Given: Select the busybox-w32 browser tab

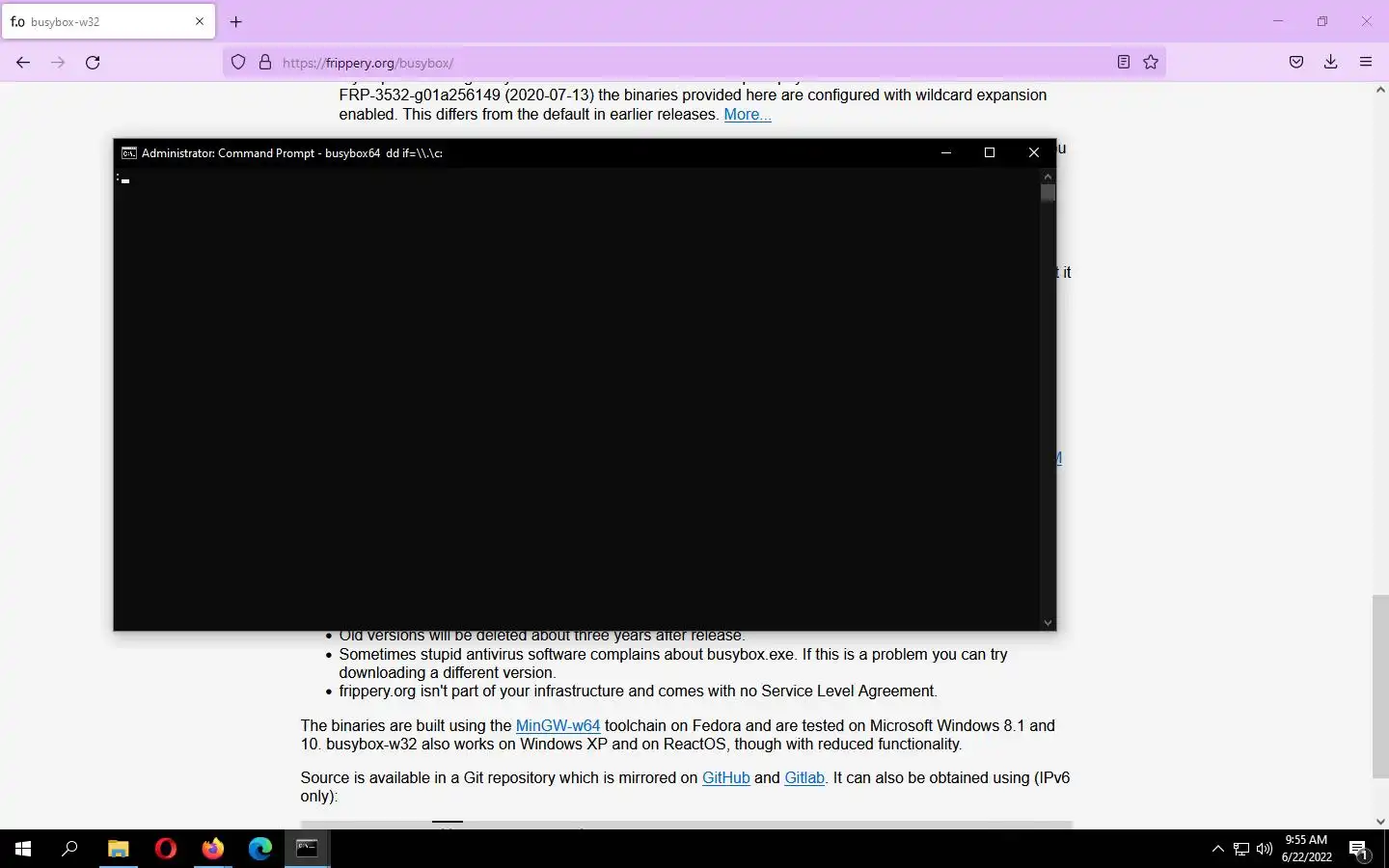Looking at the screenshot, I should (108, 21).
